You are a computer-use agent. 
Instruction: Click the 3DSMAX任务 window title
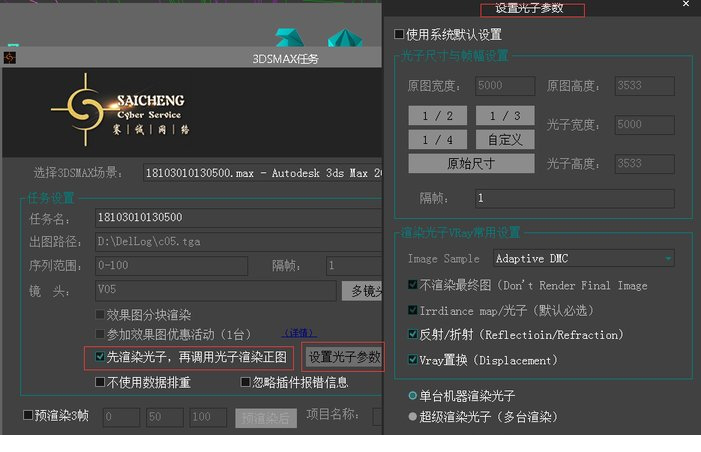click(x=285, y=59)
